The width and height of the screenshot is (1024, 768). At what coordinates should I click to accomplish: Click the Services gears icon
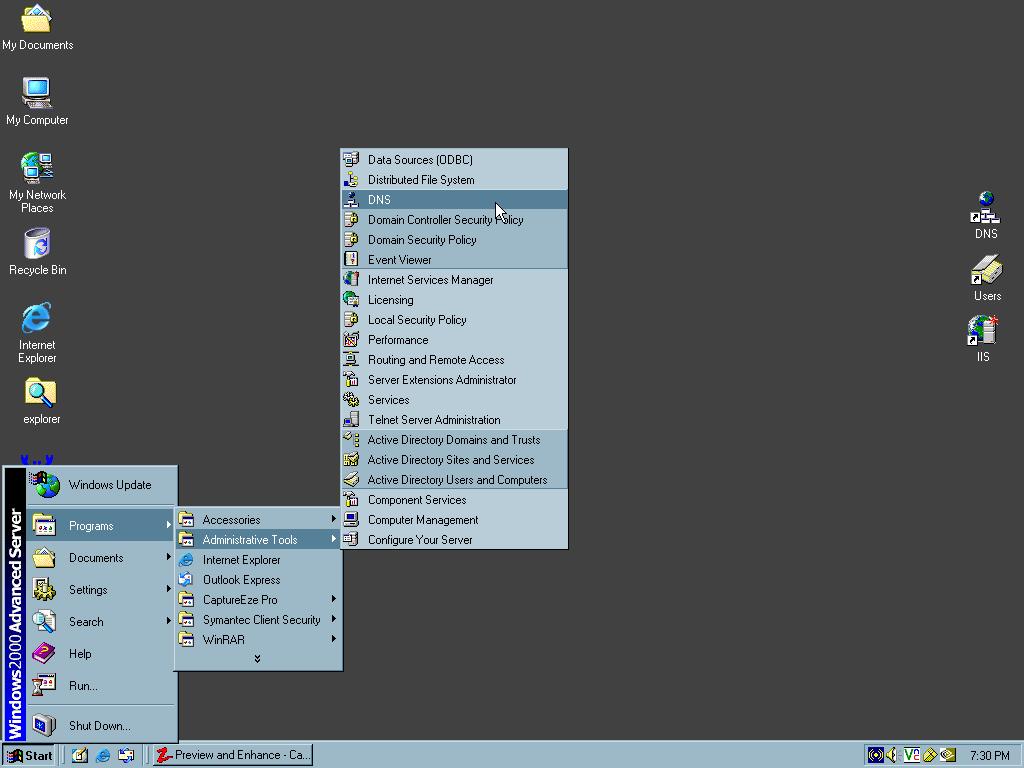click(351, 400)
